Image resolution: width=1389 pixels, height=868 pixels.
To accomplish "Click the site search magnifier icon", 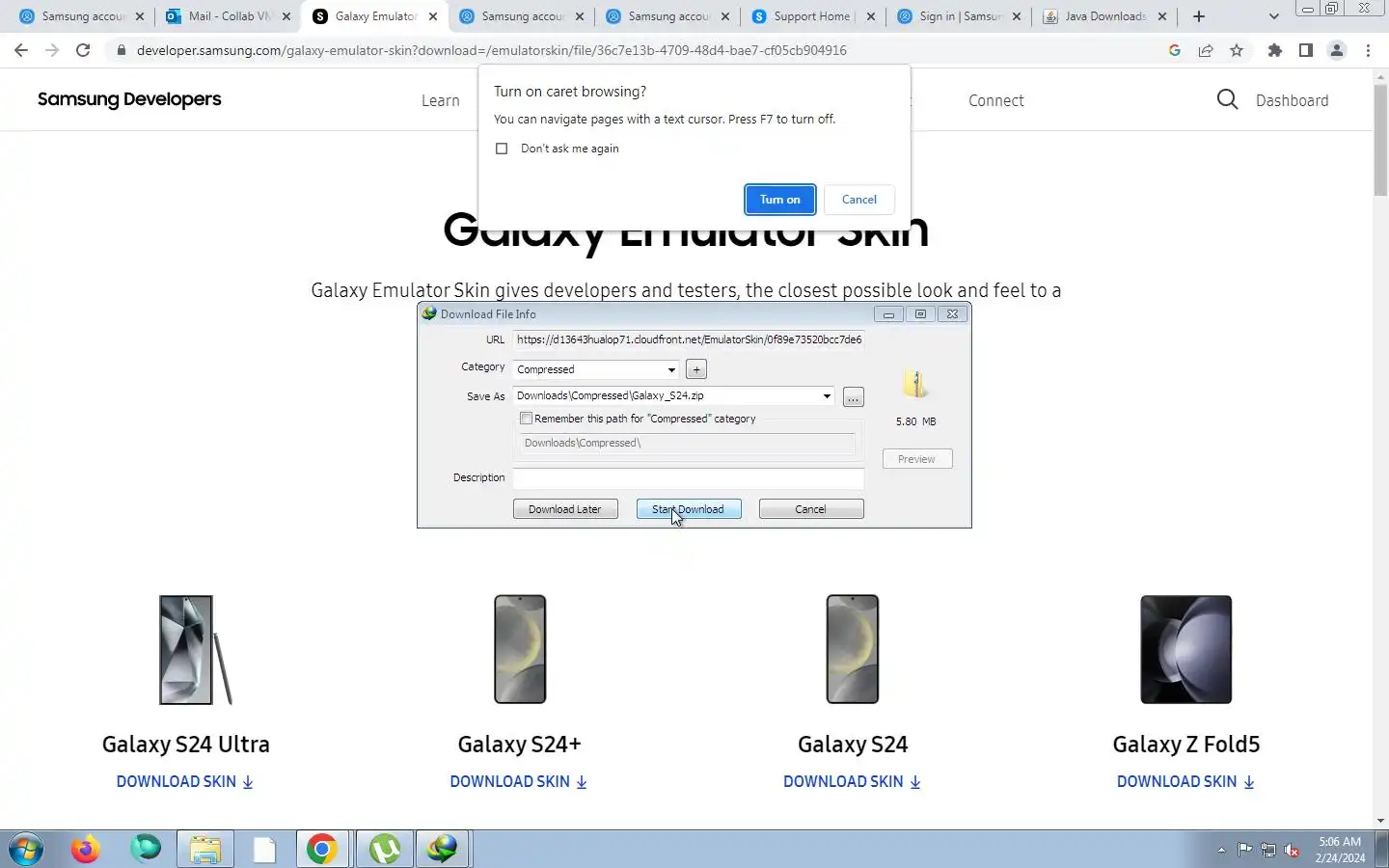I will [x=1227, y=99].
